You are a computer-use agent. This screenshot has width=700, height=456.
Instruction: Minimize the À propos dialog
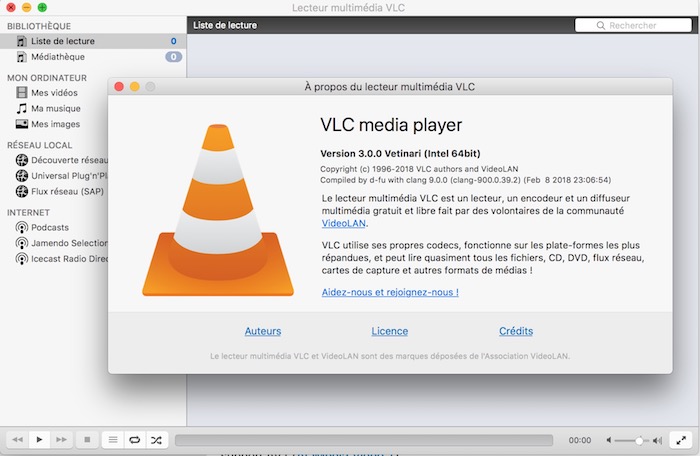(135, 87)
